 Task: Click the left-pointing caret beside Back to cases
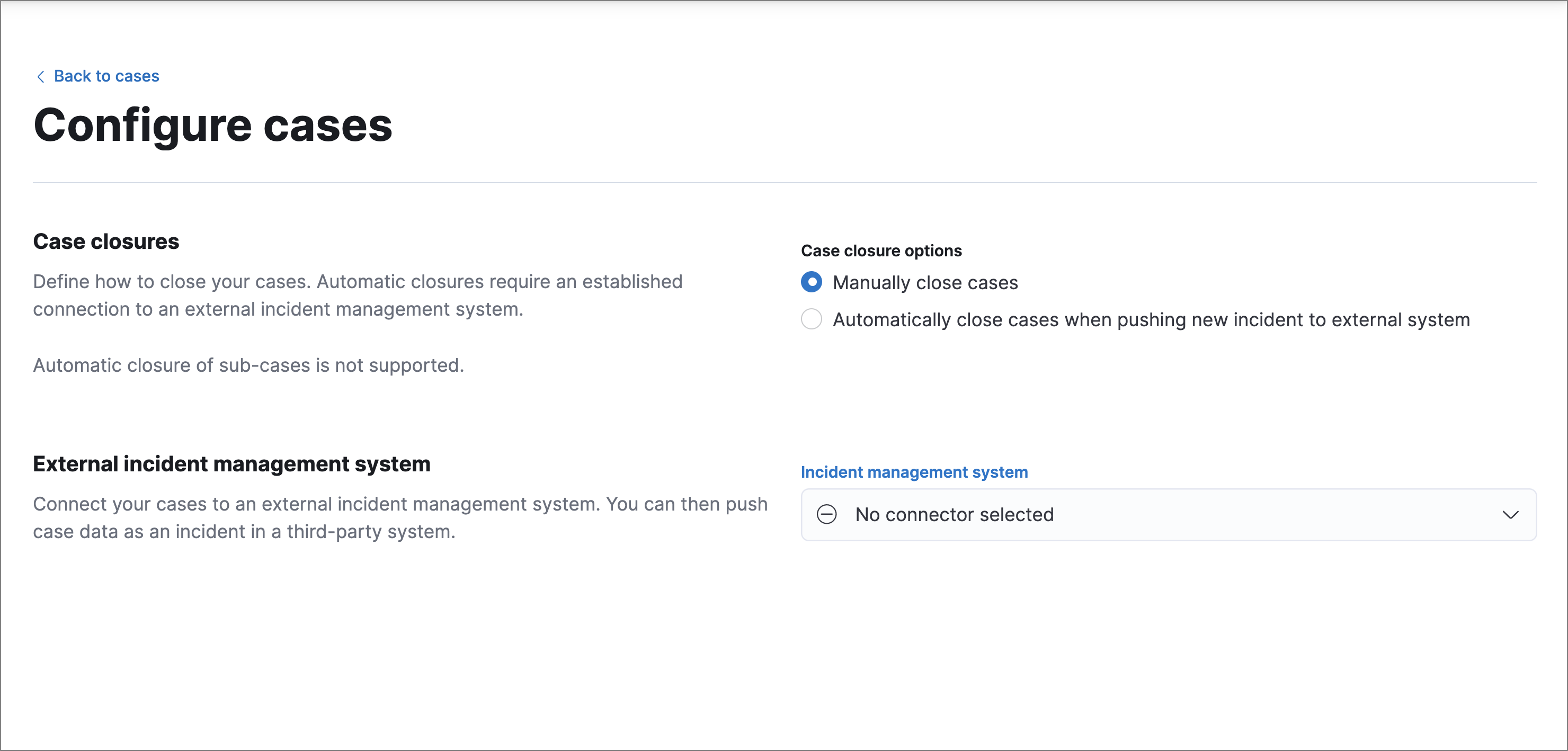coord(40,75)
